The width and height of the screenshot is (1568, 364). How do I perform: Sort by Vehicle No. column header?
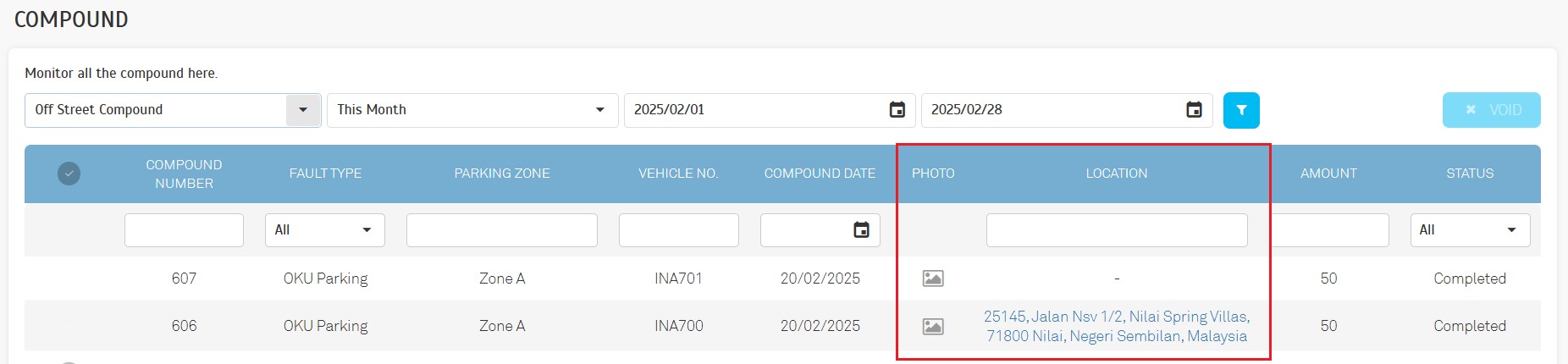coord(677,174)
